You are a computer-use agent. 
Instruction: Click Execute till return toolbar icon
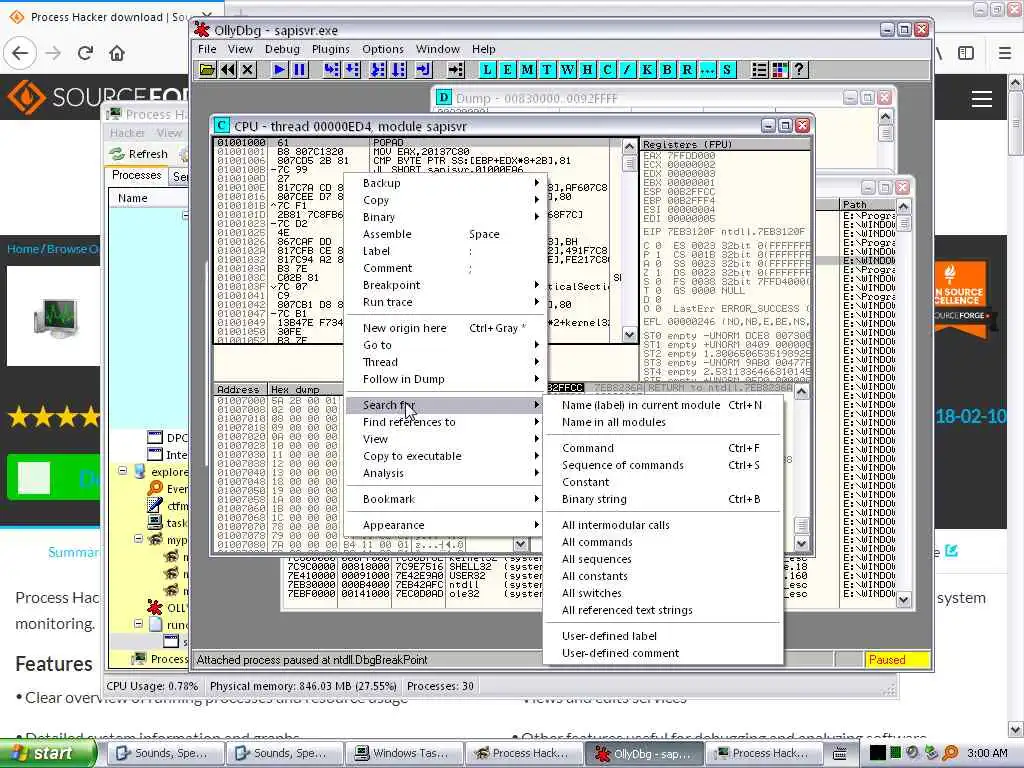[423, 70]
